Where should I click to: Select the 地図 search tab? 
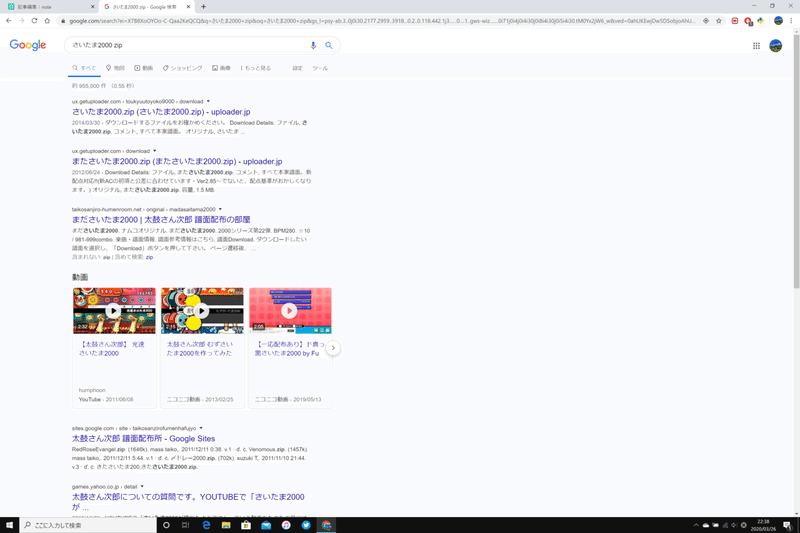pos(115,68)
